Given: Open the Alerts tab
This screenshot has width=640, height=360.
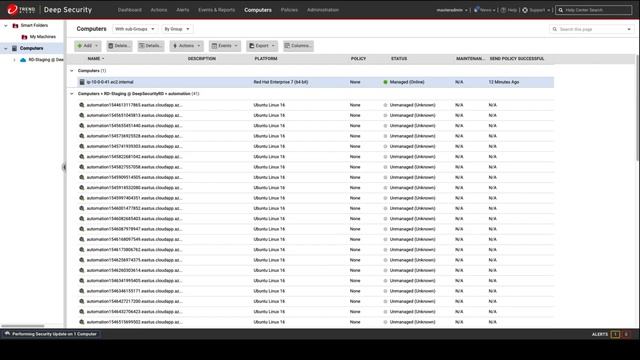Looking at the screenshot, I should point(182,10).
